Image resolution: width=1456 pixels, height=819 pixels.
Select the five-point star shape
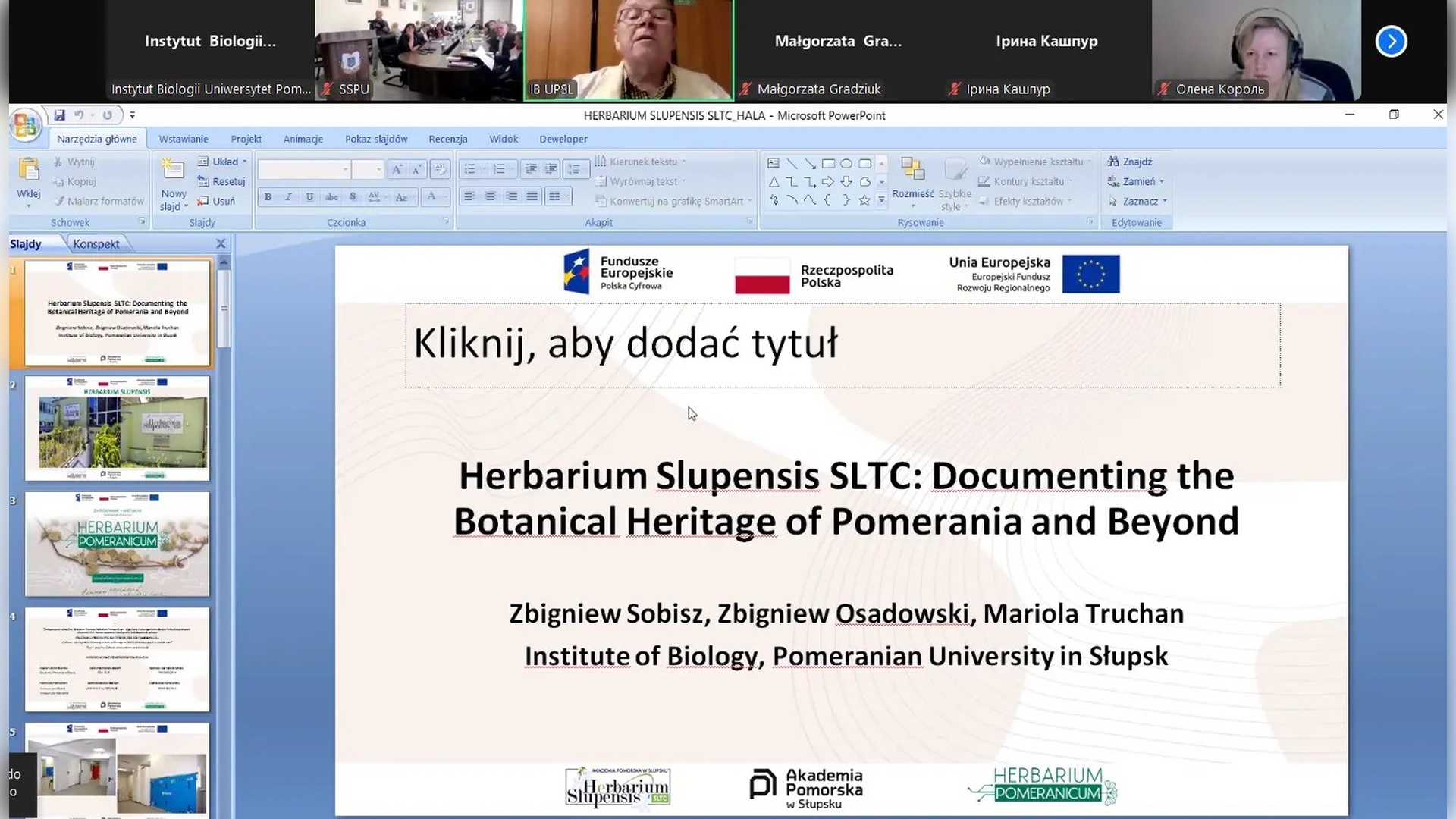click(864, 200)
